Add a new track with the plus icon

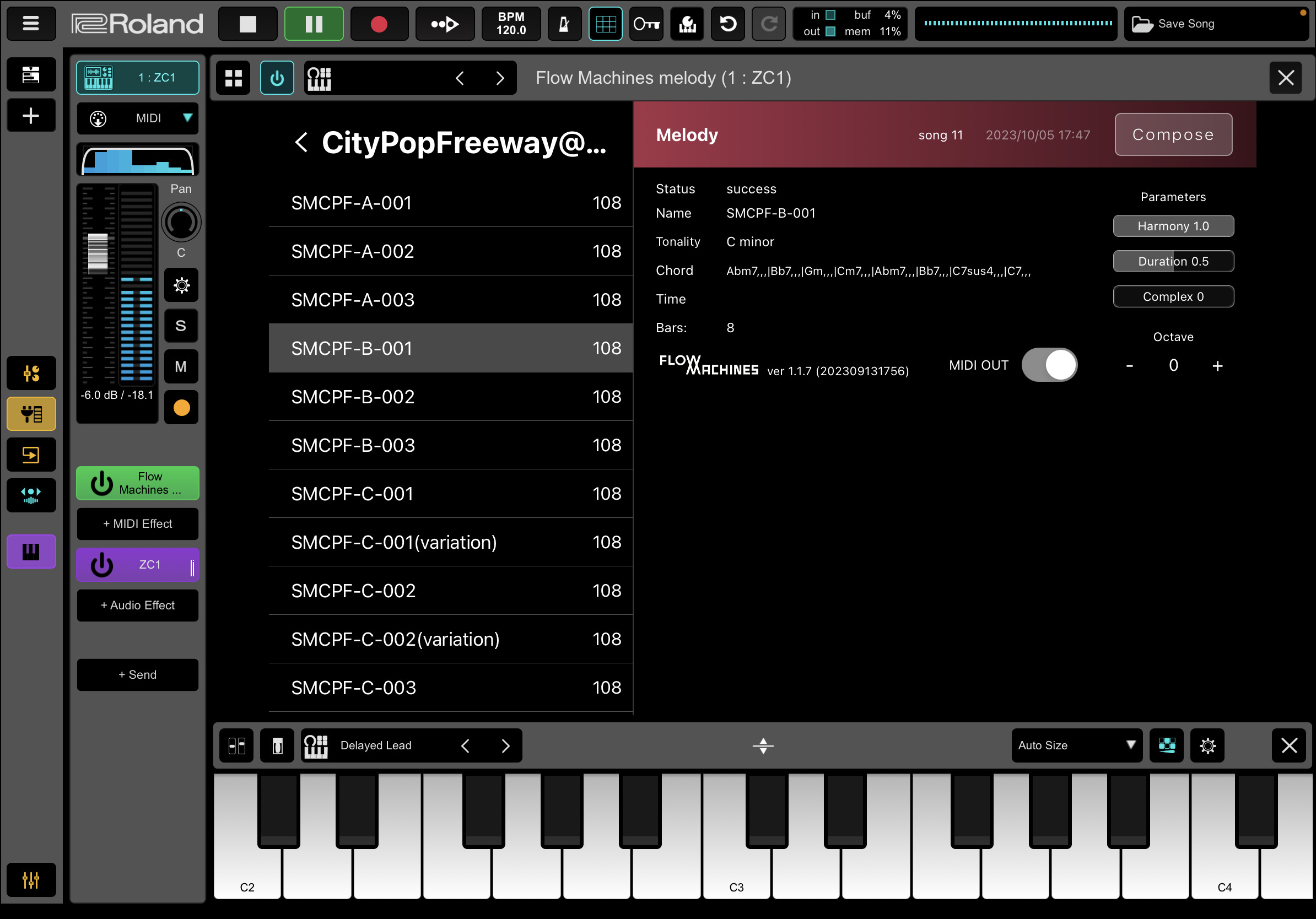(31, 115)
